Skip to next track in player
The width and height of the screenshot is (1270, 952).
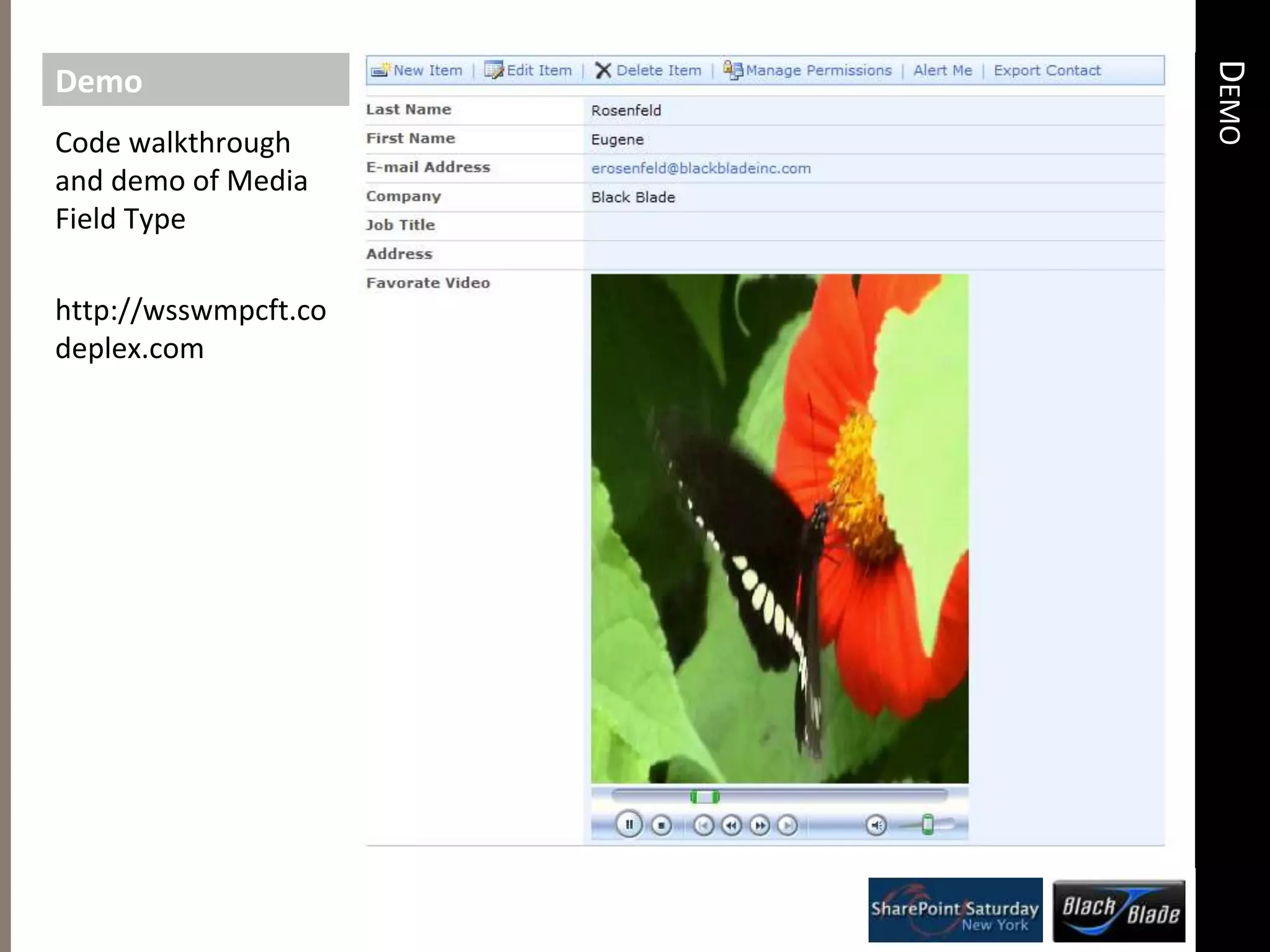click(x=788, y=826)
